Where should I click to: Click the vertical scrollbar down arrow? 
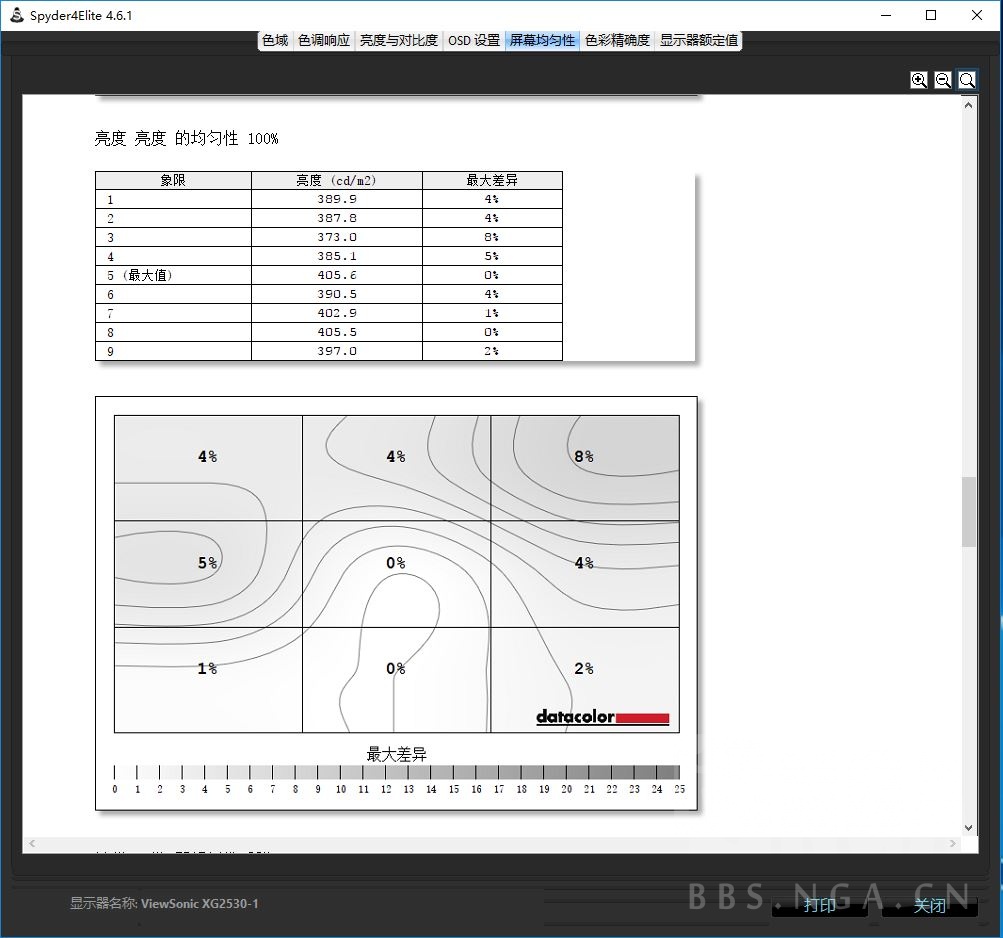968,828
